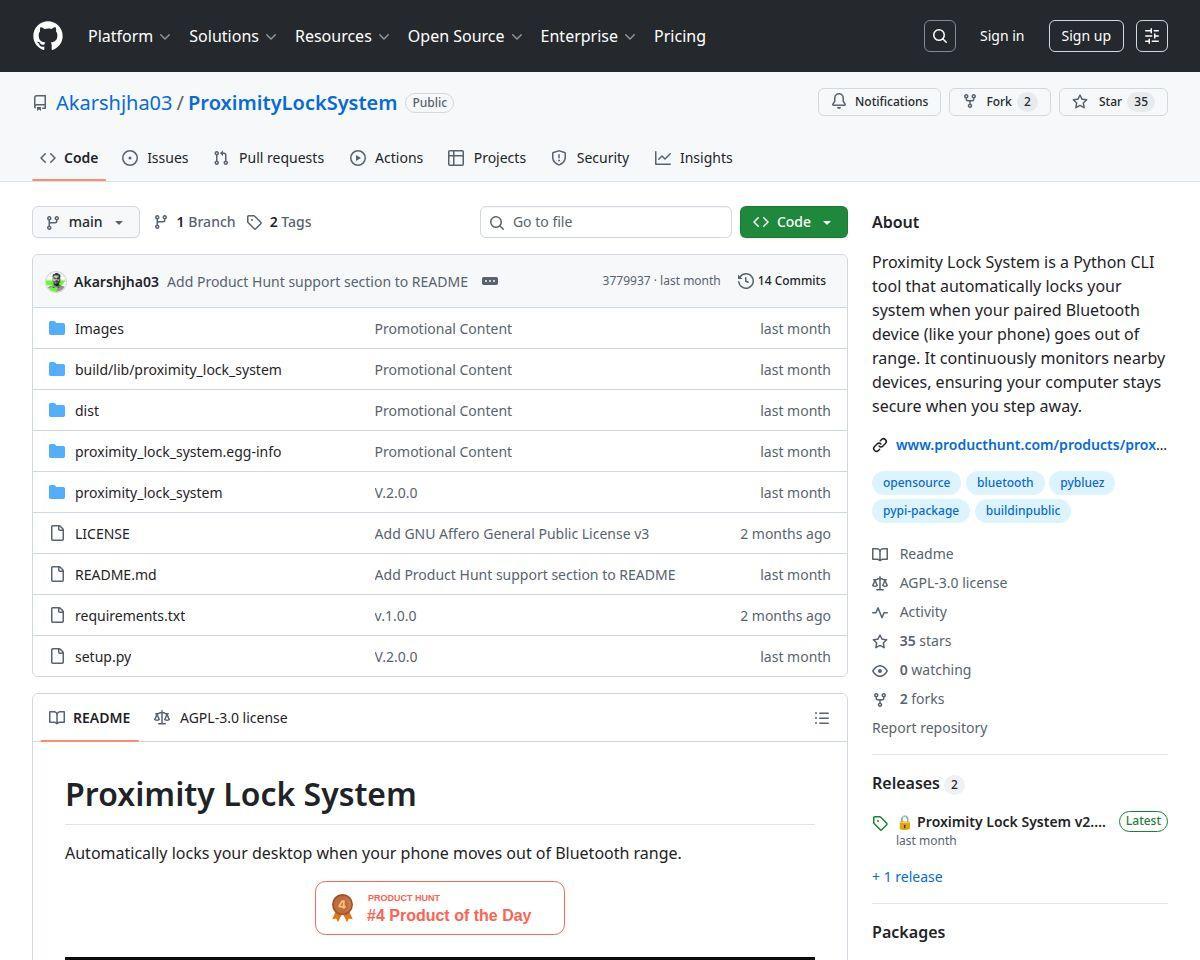Switch to the Actions tab
The image size is (1200, 960).
pos(387,158)
